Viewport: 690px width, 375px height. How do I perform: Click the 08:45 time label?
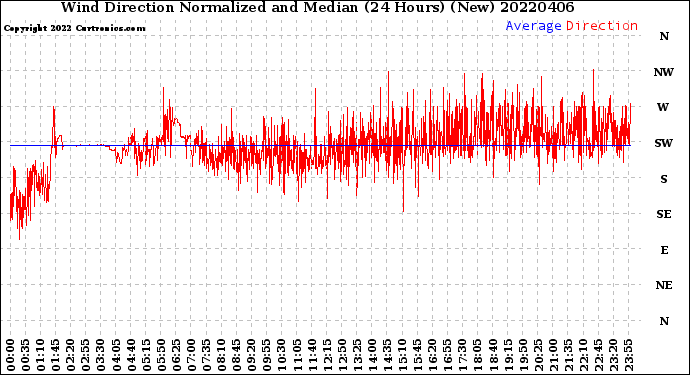237,355
